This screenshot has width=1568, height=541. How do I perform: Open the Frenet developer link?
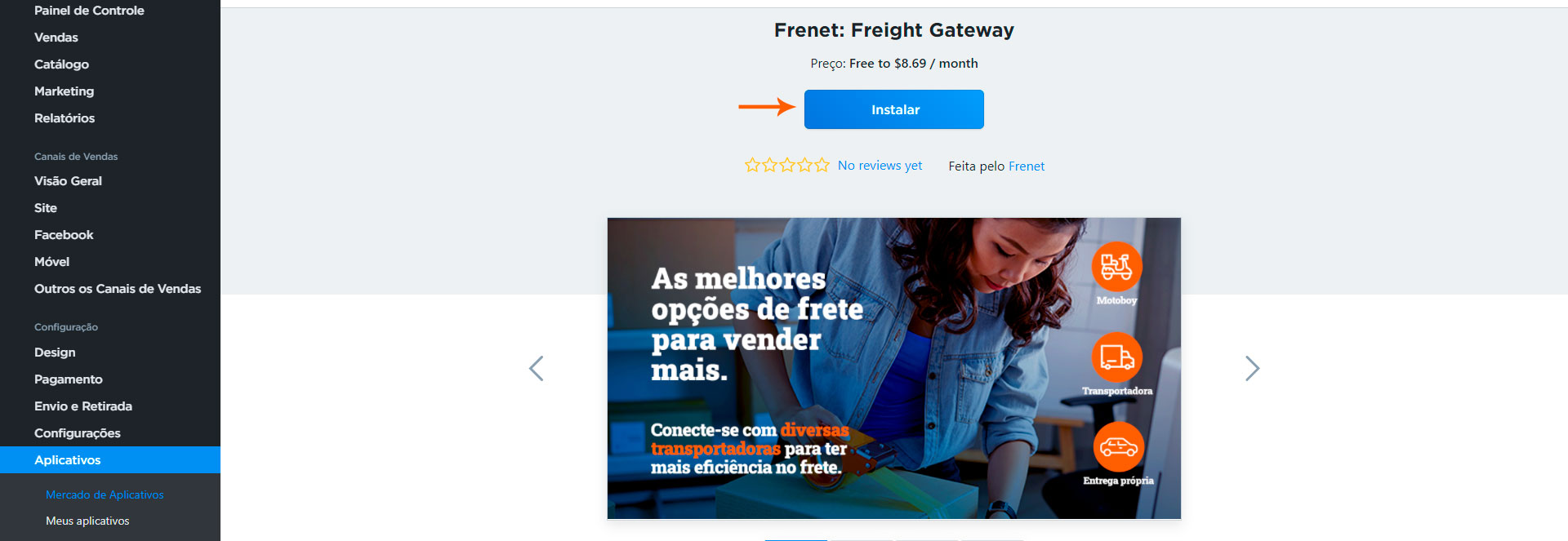[x=1027, y=166]
